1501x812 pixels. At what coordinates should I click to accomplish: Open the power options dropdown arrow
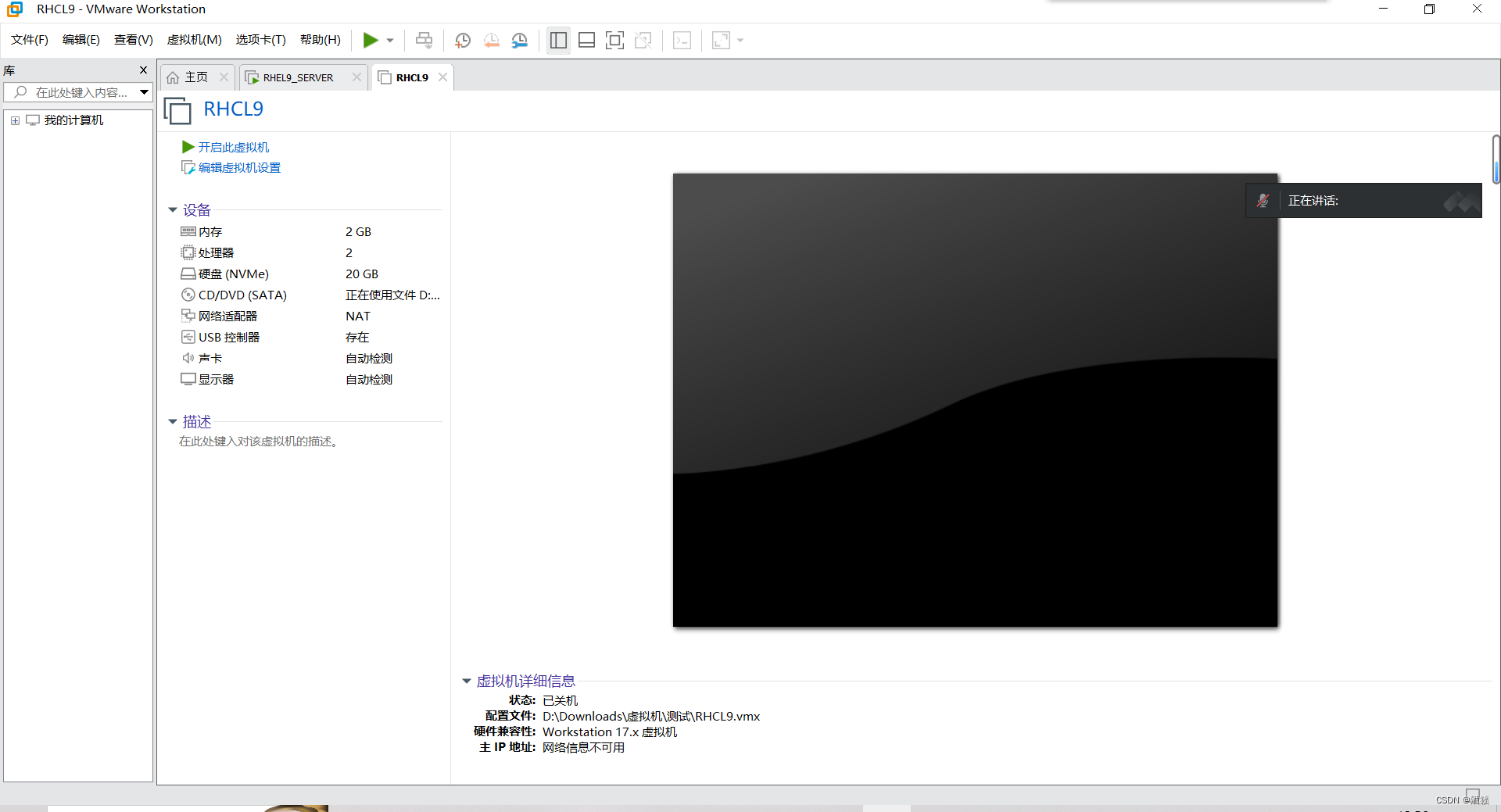(x=390, y=41)
